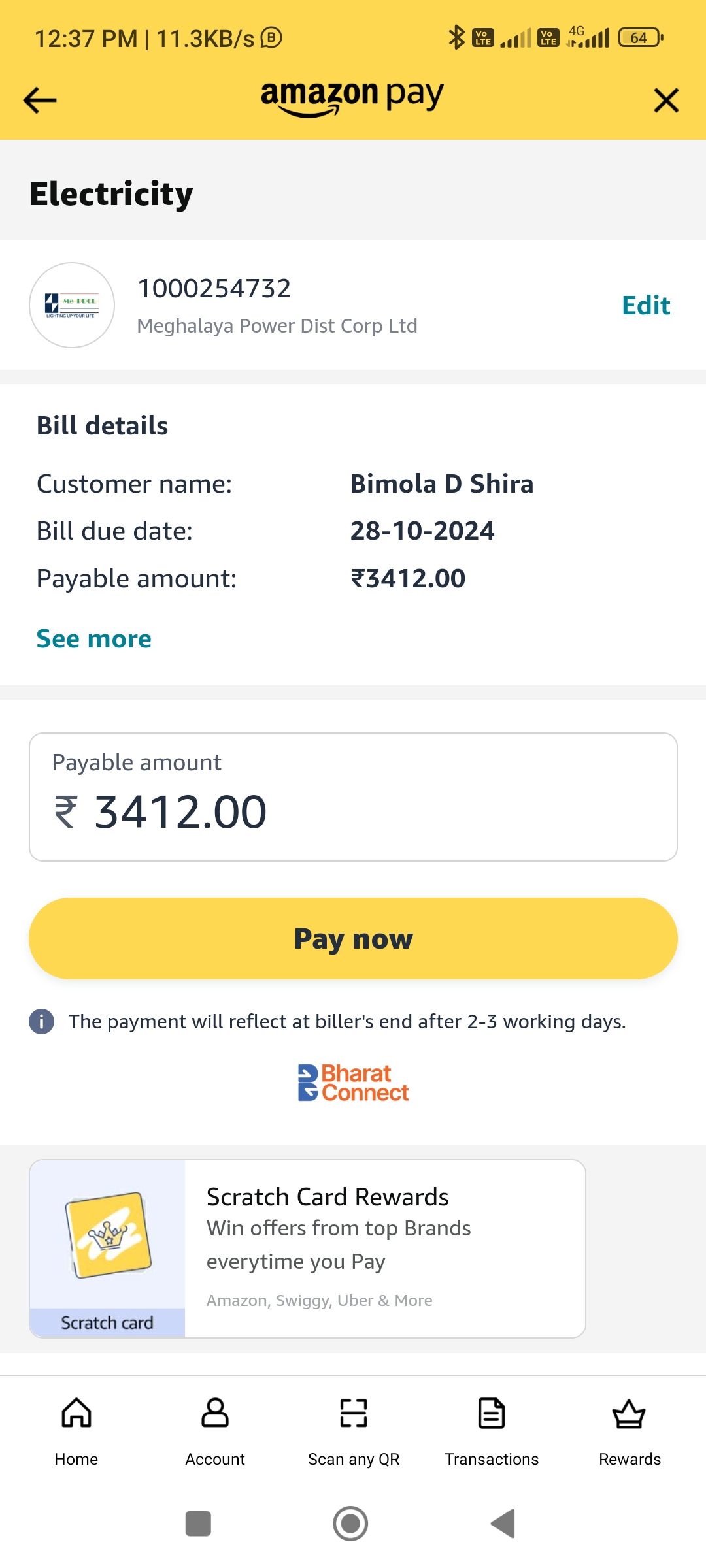The image size is (706, 1568).
Task: Close the Amazon Pay screen
Action: tap(666, 101)
